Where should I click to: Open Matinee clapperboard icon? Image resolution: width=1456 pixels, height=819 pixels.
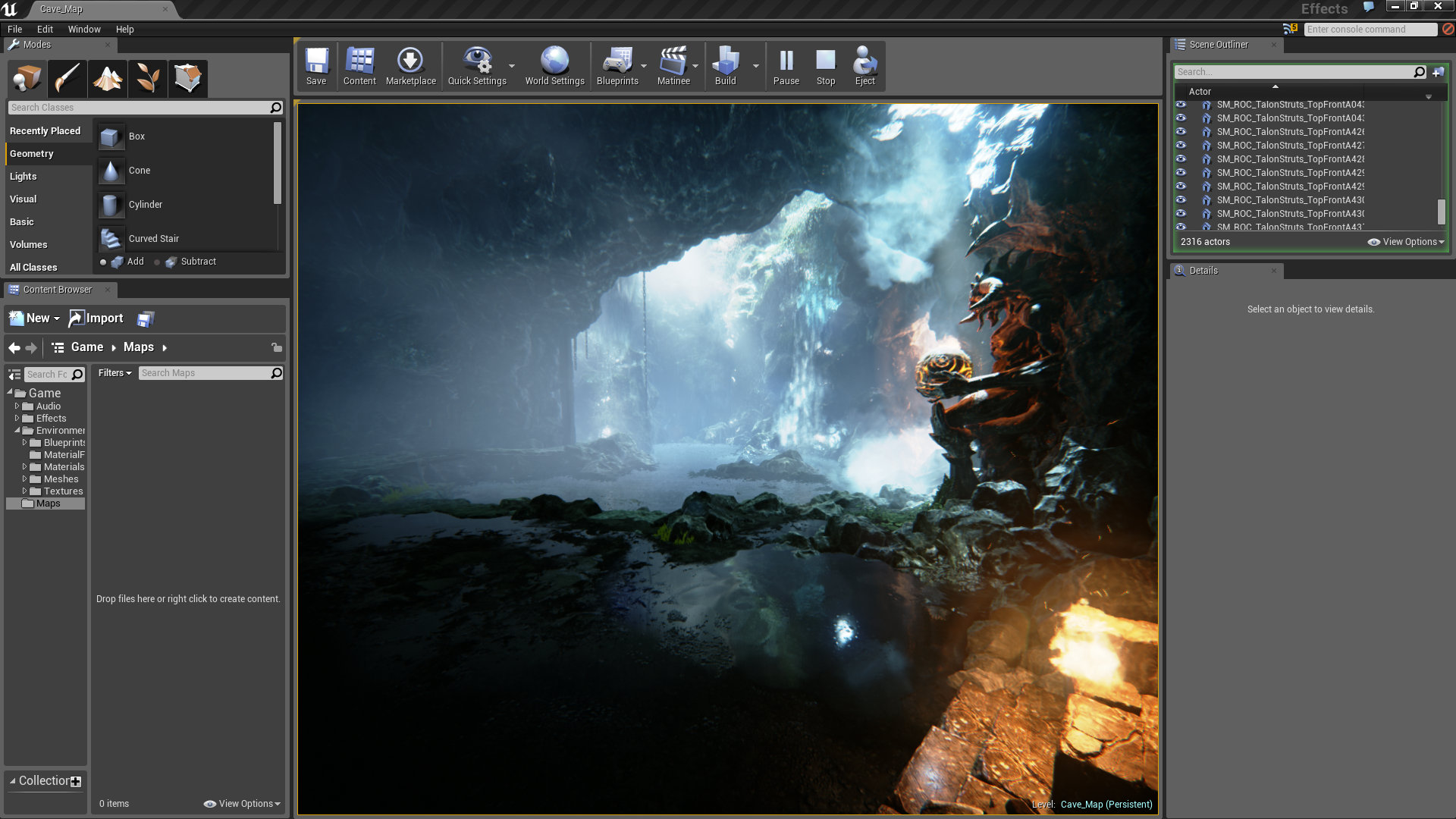(x=673, y=67)
